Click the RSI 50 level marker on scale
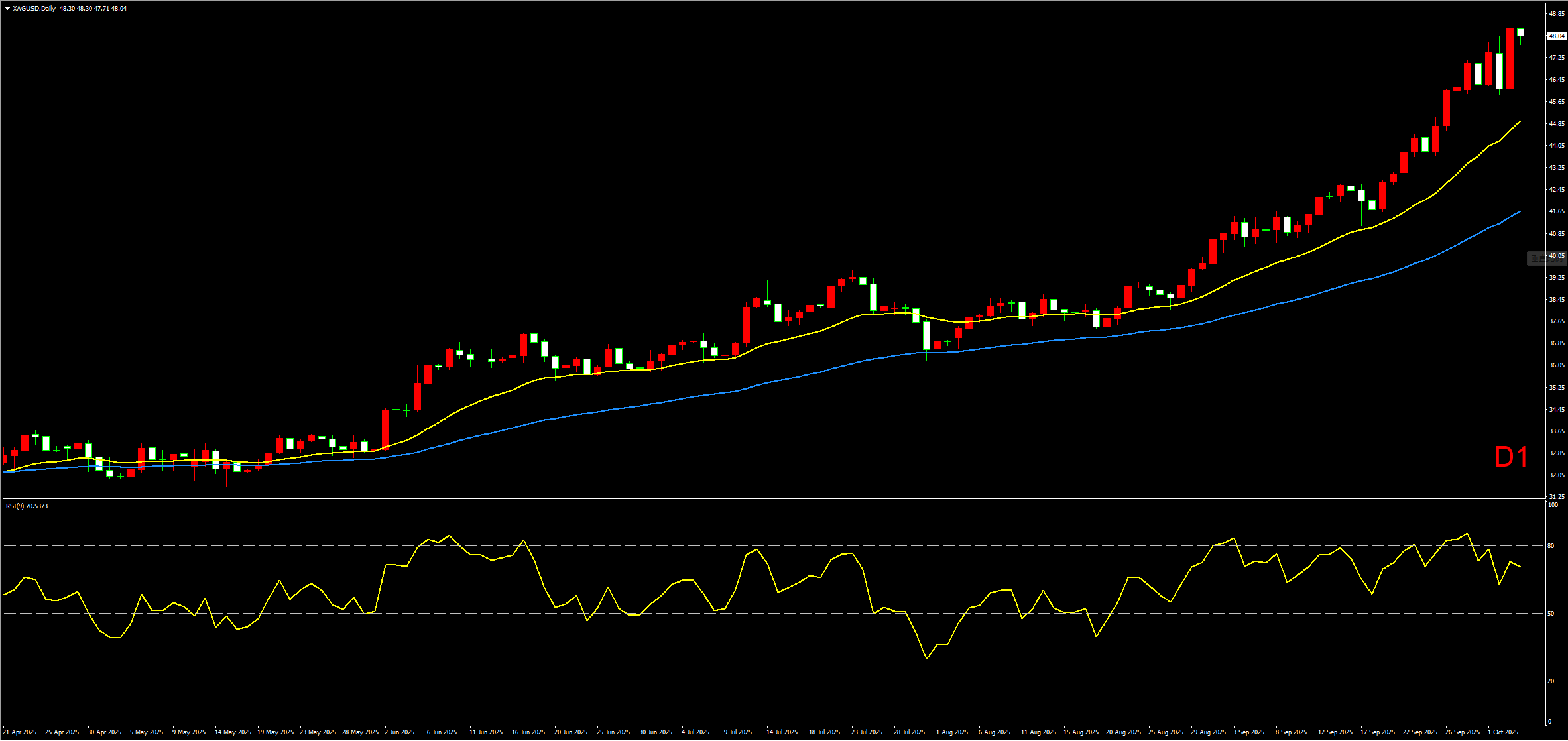Viewport: 1568px width, 741px height. 1551,614
